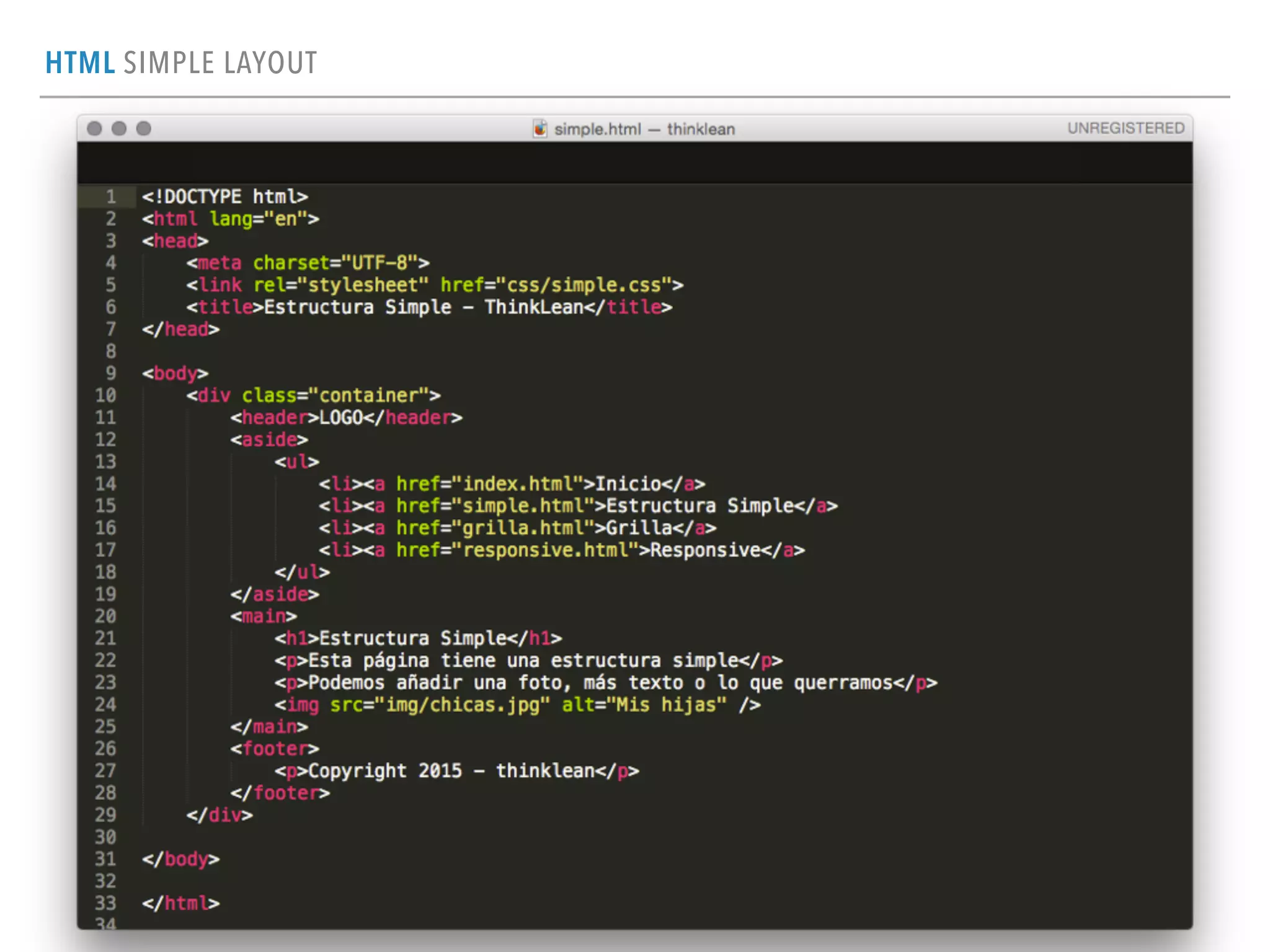Screen dimensions: 1270x952
Task: Click the closing </head> tag
Action: pyautogui.click(x=181, y=329)
